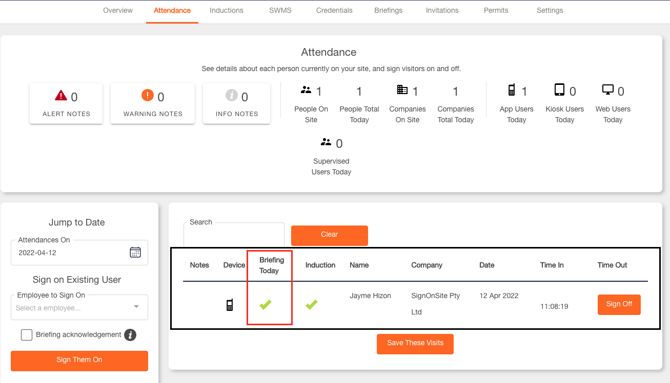Sort by the Induction column header
The height and width of the screenshot is (383, 670).
coord(320,265)
